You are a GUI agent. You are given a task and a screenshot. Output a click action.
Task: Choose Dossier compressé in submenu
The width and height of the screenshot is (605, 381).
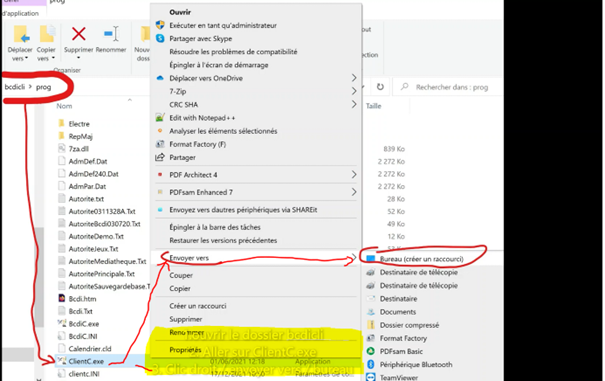point(409,325)
